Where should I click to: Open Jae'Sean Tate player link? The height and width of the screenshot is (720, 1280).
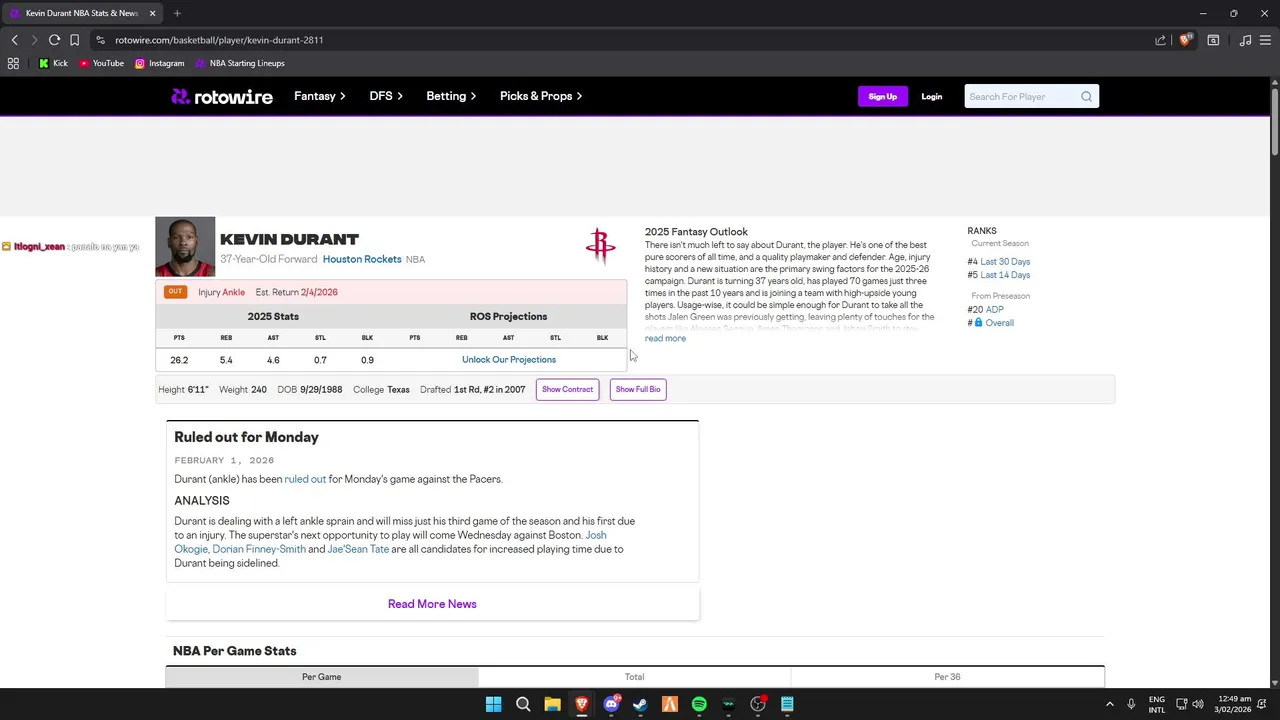(x=358, y=549)
